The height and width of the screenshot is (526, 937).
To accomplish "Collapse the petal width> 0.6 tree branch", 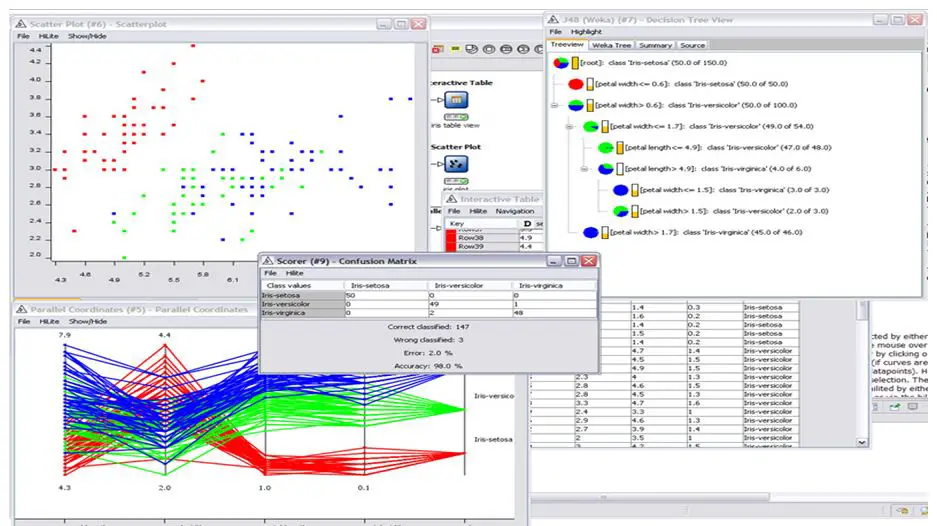I will point(554,105).
